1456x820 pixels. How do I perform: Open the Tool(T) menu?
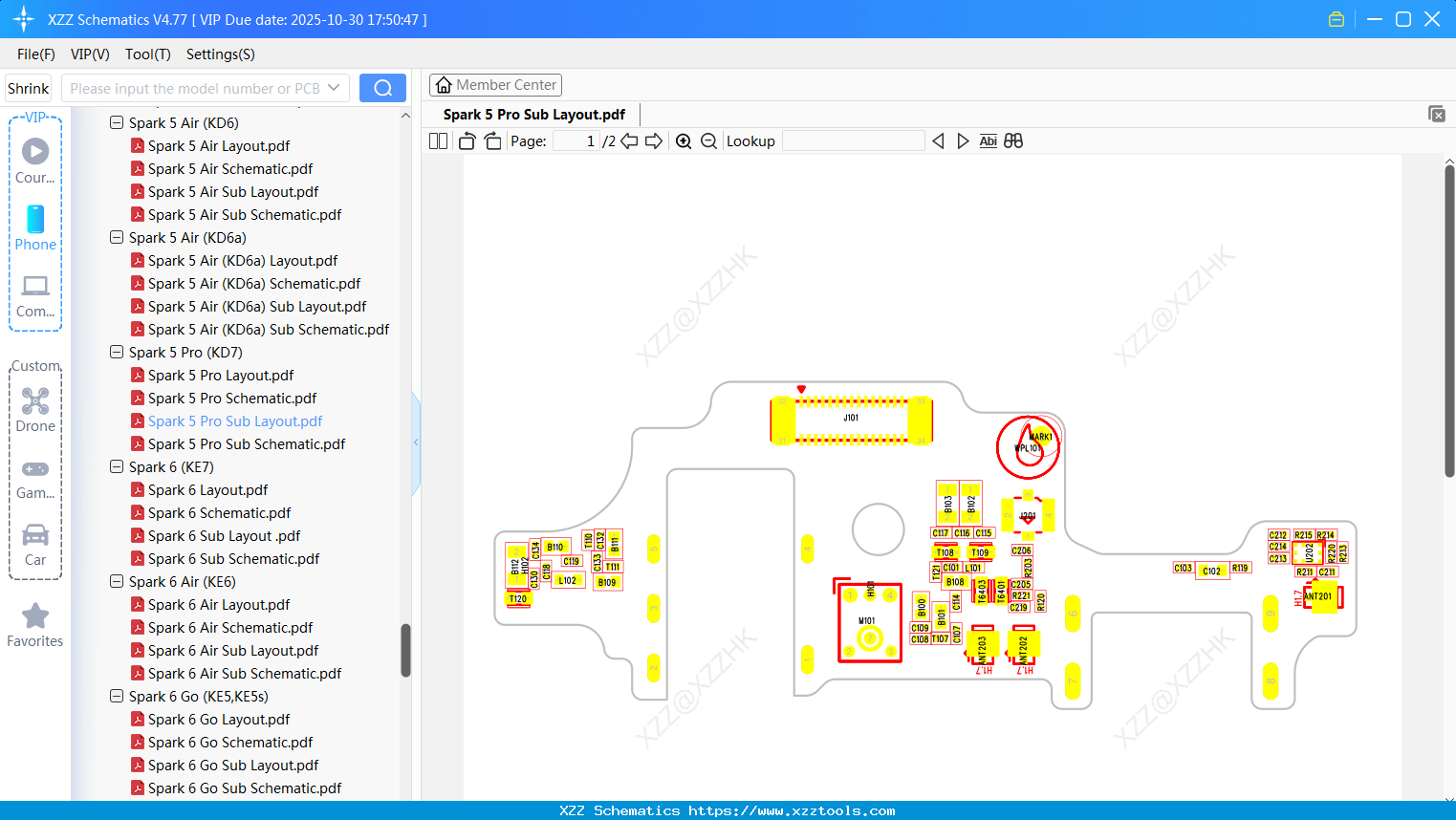[147, 54]
